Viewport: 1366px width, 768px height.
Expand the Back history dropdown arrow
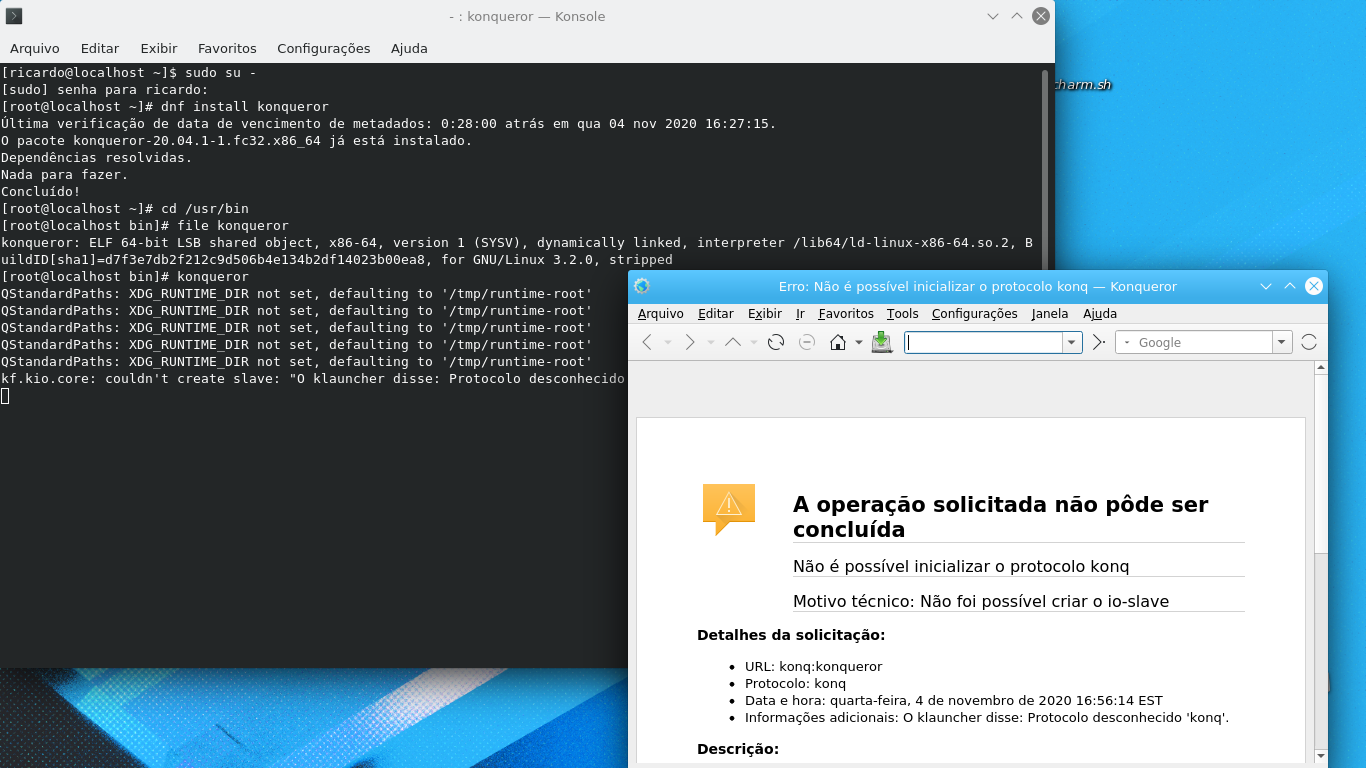click(x=668, y=342)
